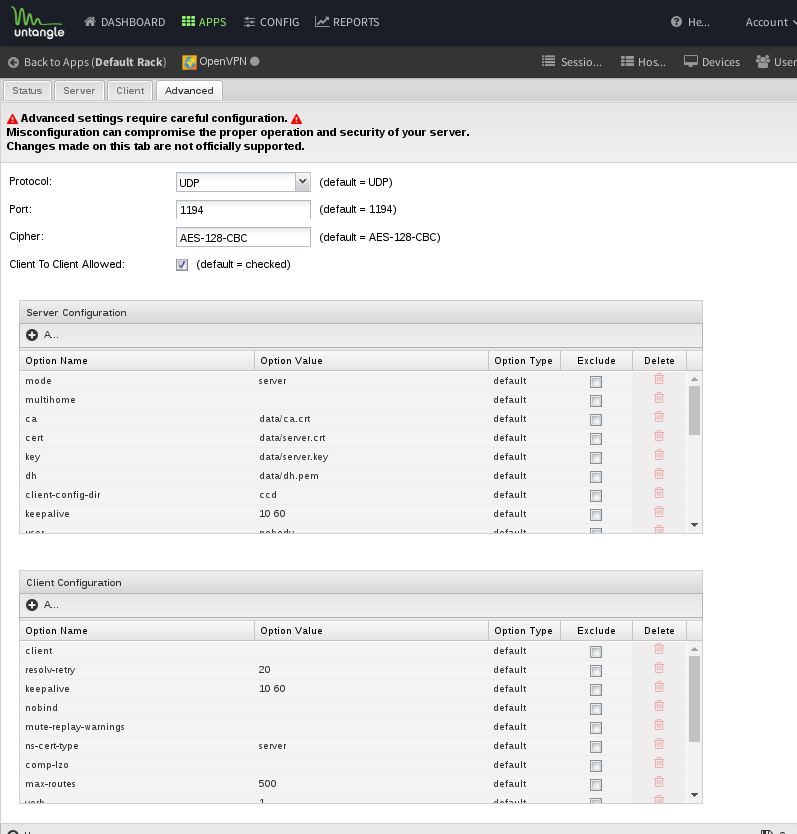
Task: Sort Client Configuration by Option Type
Action: coord(525,631)
